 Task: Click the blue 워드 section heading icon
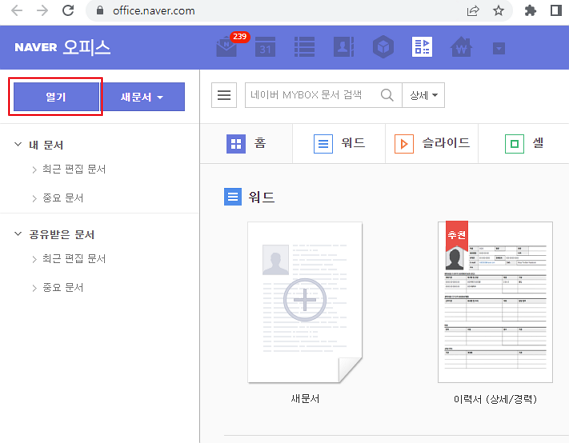point(233,197)
